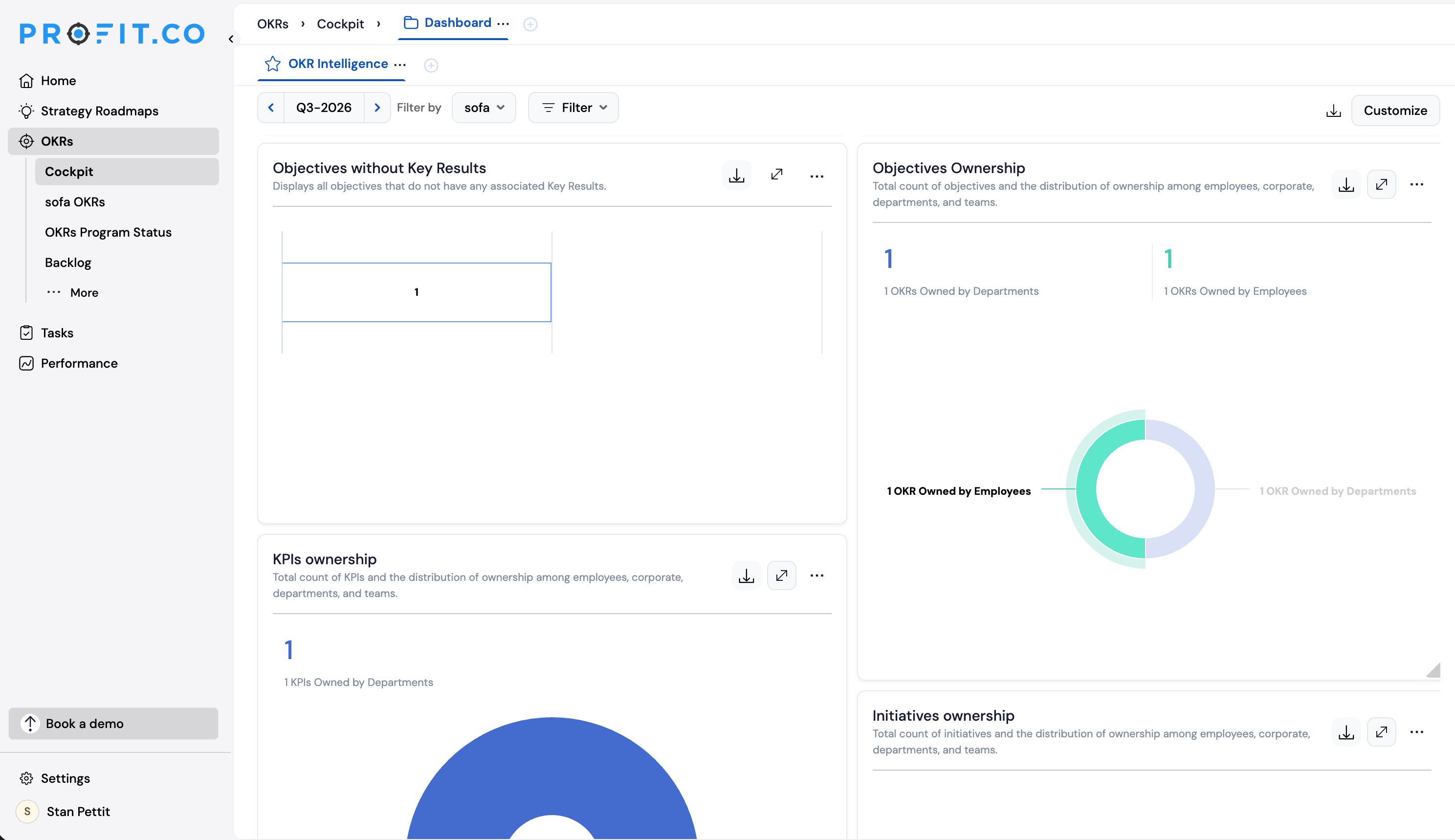Select the OKR Intelligence tab
The height and width of the screenshot is (840, 1455).
(338, 64)
